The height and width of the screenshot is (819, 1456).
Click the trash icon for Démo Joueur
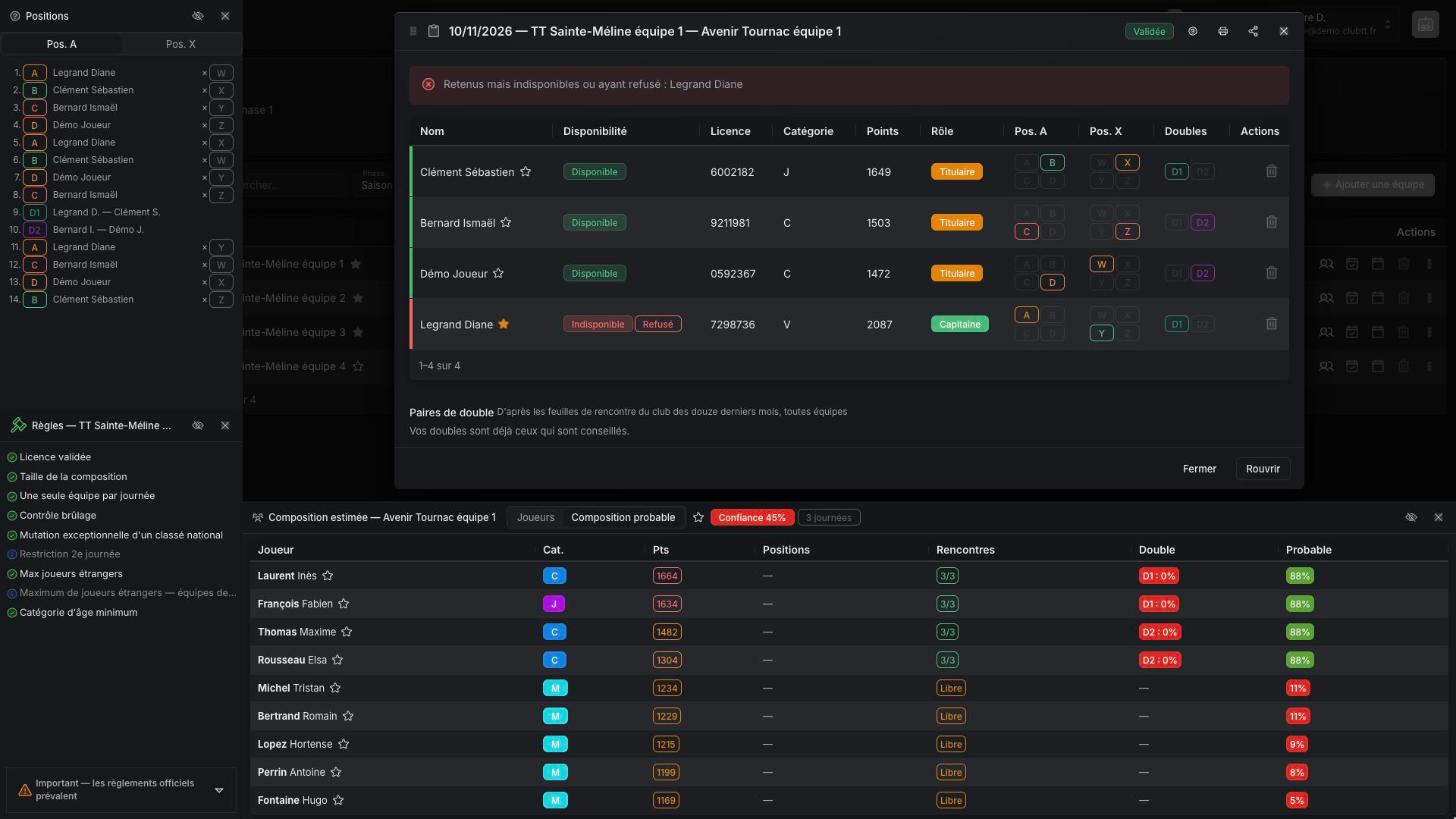(1271, 273)
